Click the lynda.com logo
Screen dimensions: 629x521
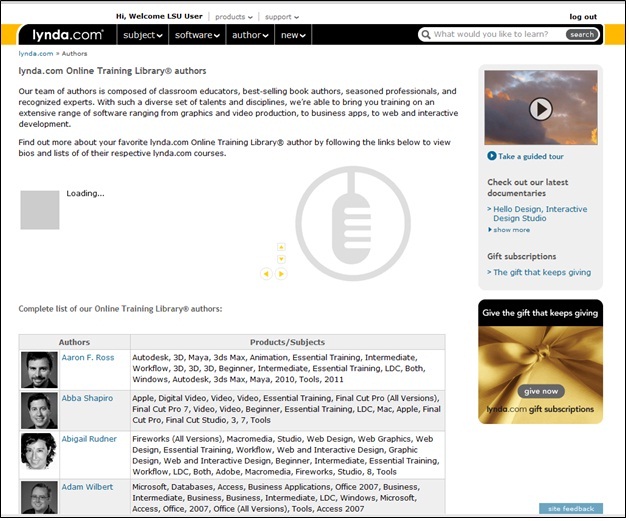click(x=67, y=35)
